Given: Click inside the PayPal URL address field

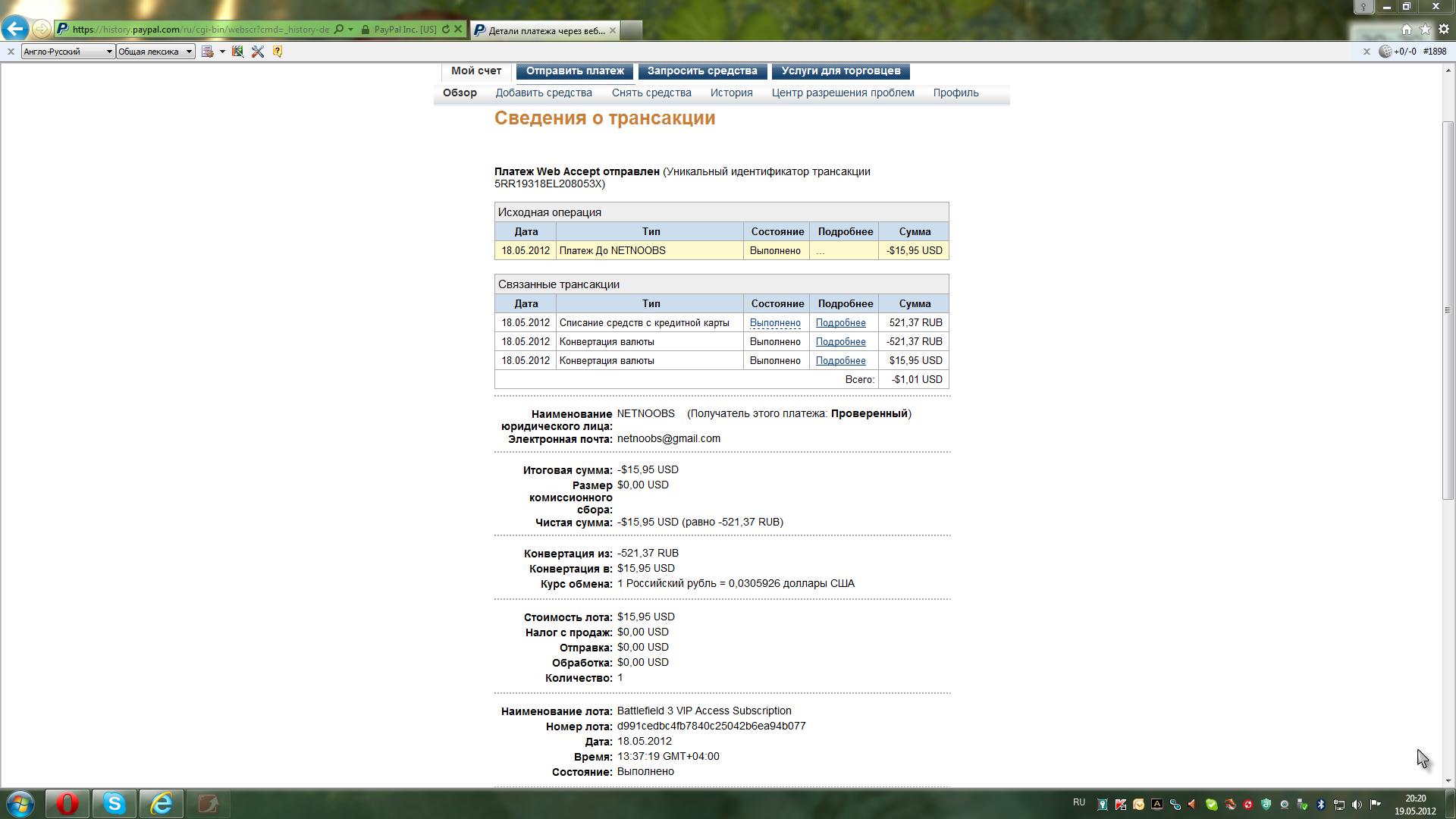Looking at the screenshot, I should tap(201, 30).
